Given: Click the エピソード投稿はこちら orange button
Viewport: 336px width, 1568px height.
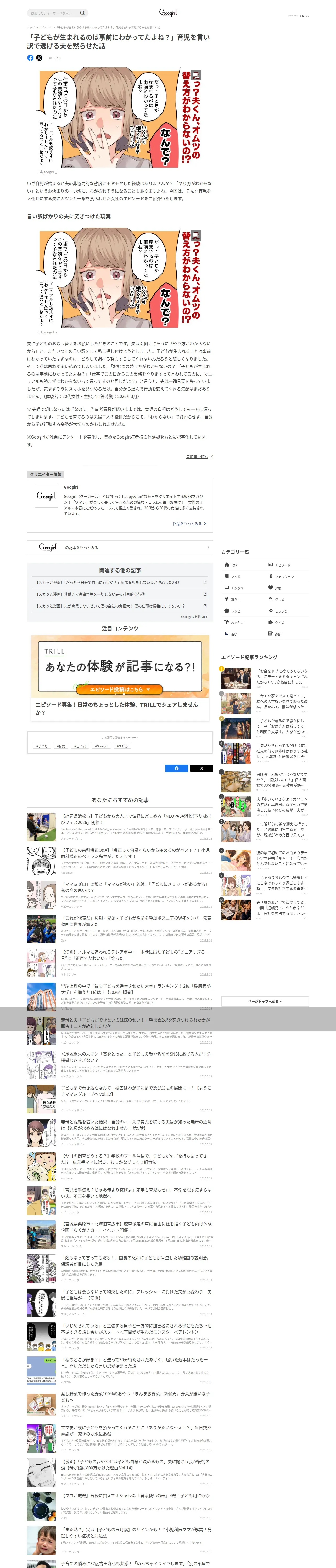Looking at the screenshot, I should (x=120, y=689).
